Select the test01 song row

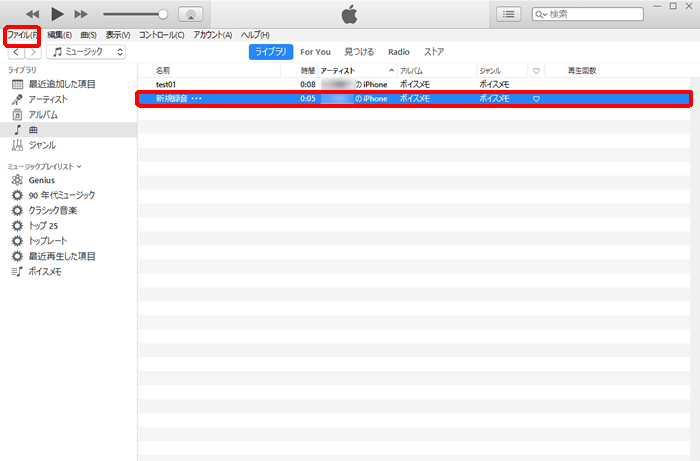tap(414, 84)
